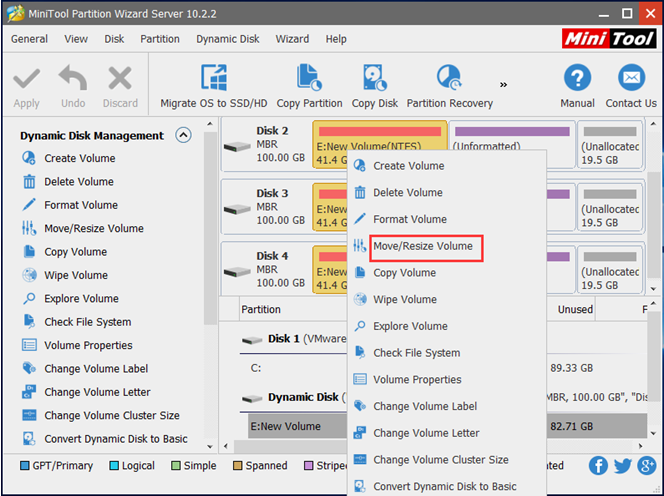This screenshot has height=496, width=664.
Task: Open MiniTool Google Plus icon
Action: [647, 466]
